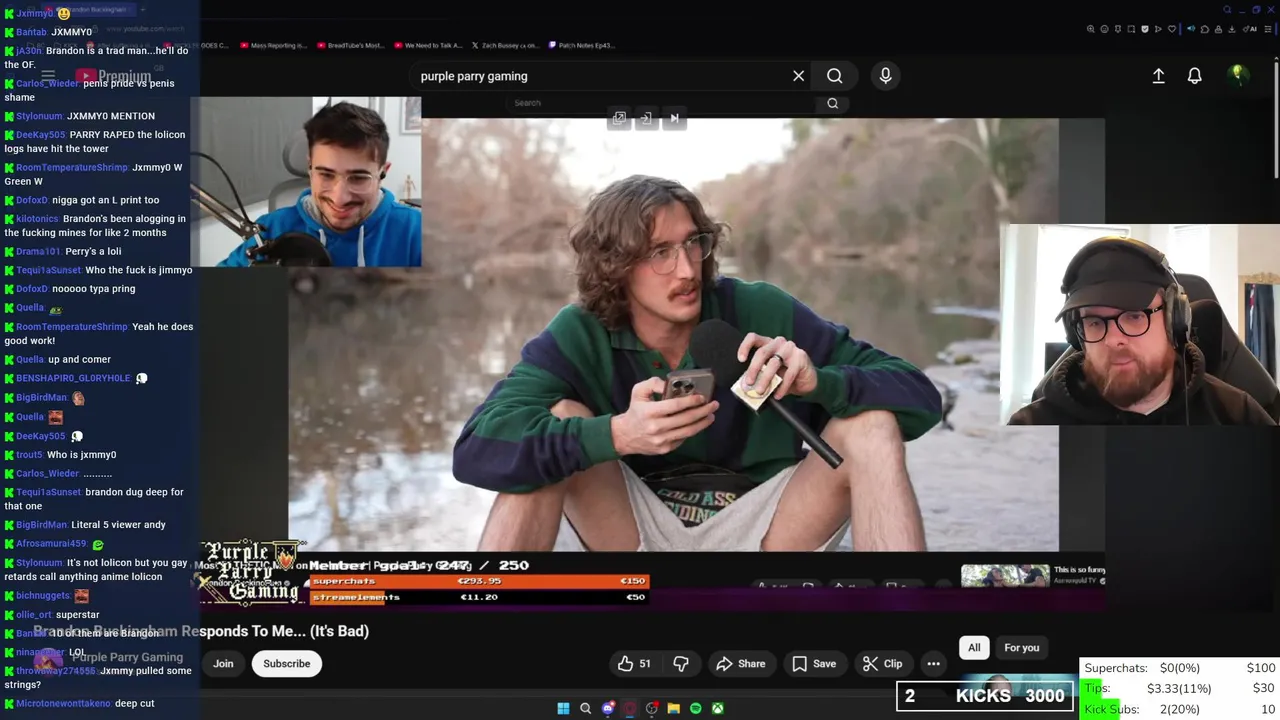1280x720 pixels.
Task: Open Spotify from the taskbar
Action: 695,708
